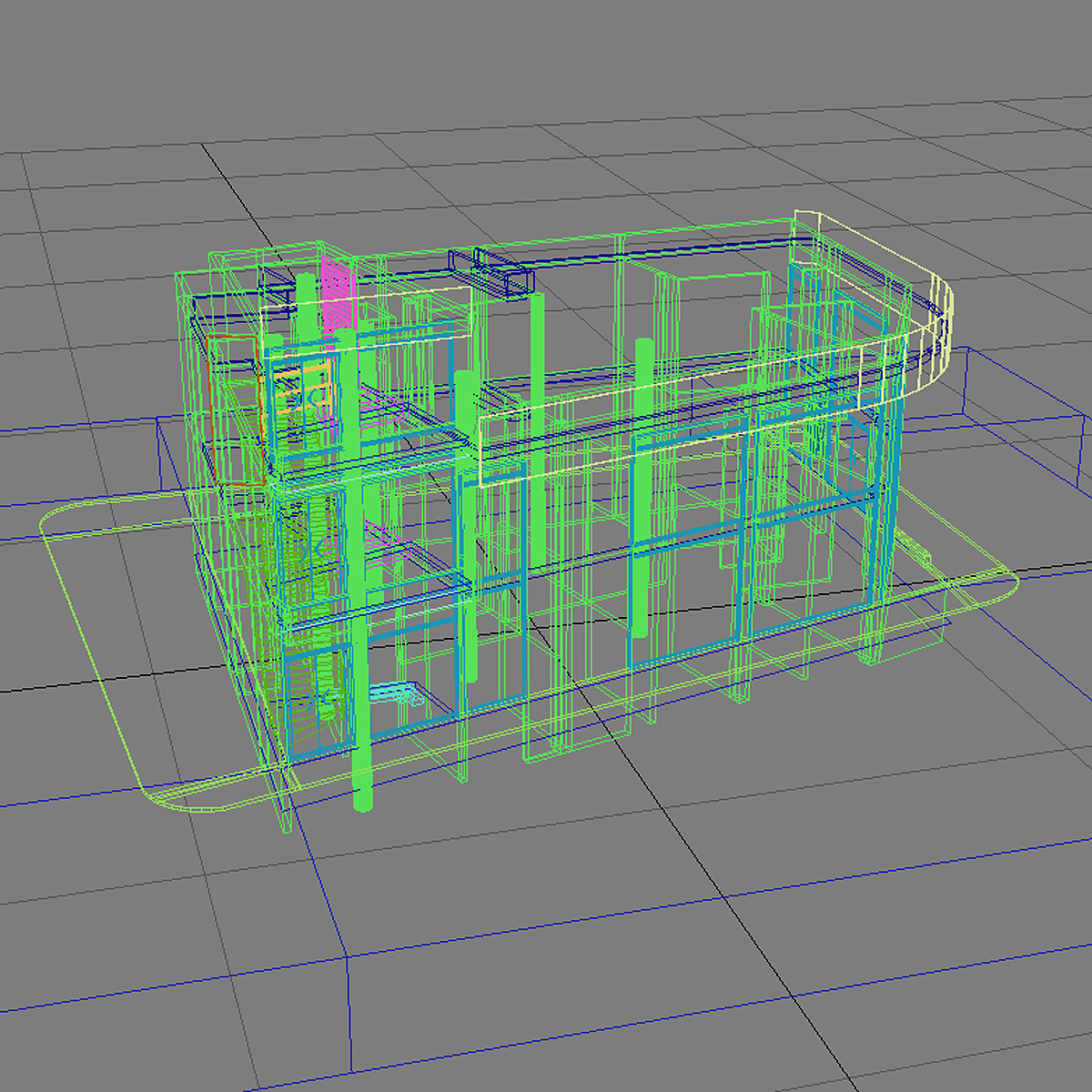Select the red-outlined panel on left facade
The width and height of the screenshot is (1092, 1092).
tap(237, 409)
